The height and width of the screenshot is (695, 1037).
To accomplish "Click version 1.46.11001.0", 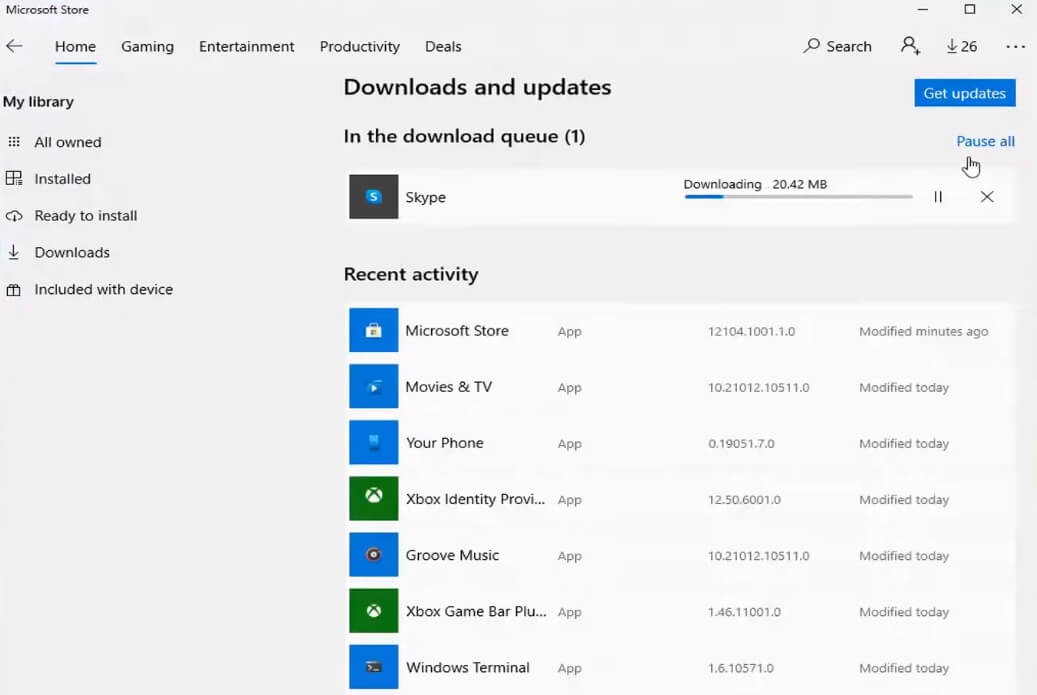I will tap(744, 612).
